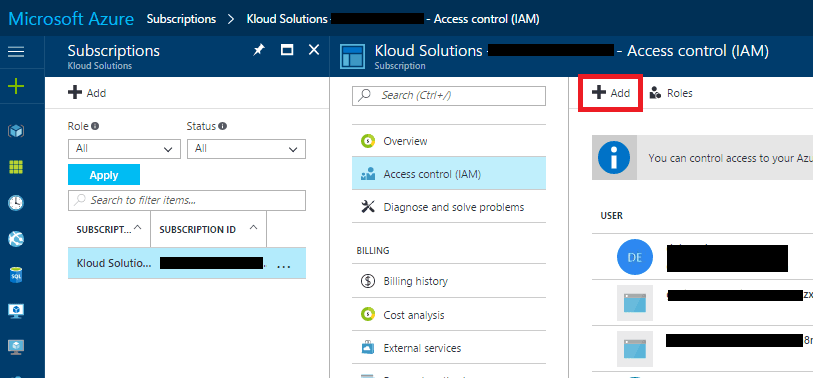Open the Role dropdown
This screenshot has width=813, height=378.
click(x=124, y=149)
